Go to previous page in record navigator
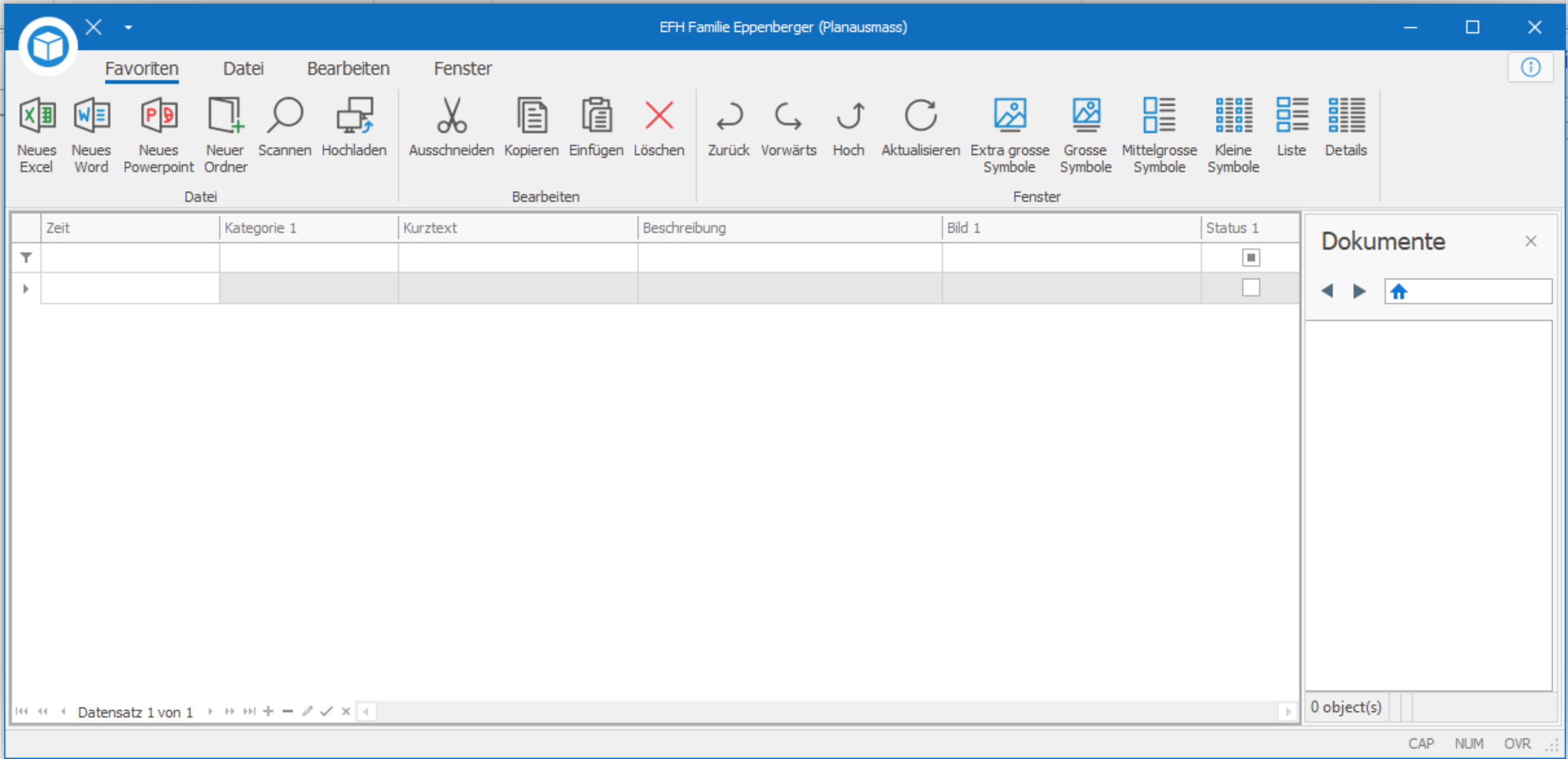1568x759 pixels. tap(42, 711)
